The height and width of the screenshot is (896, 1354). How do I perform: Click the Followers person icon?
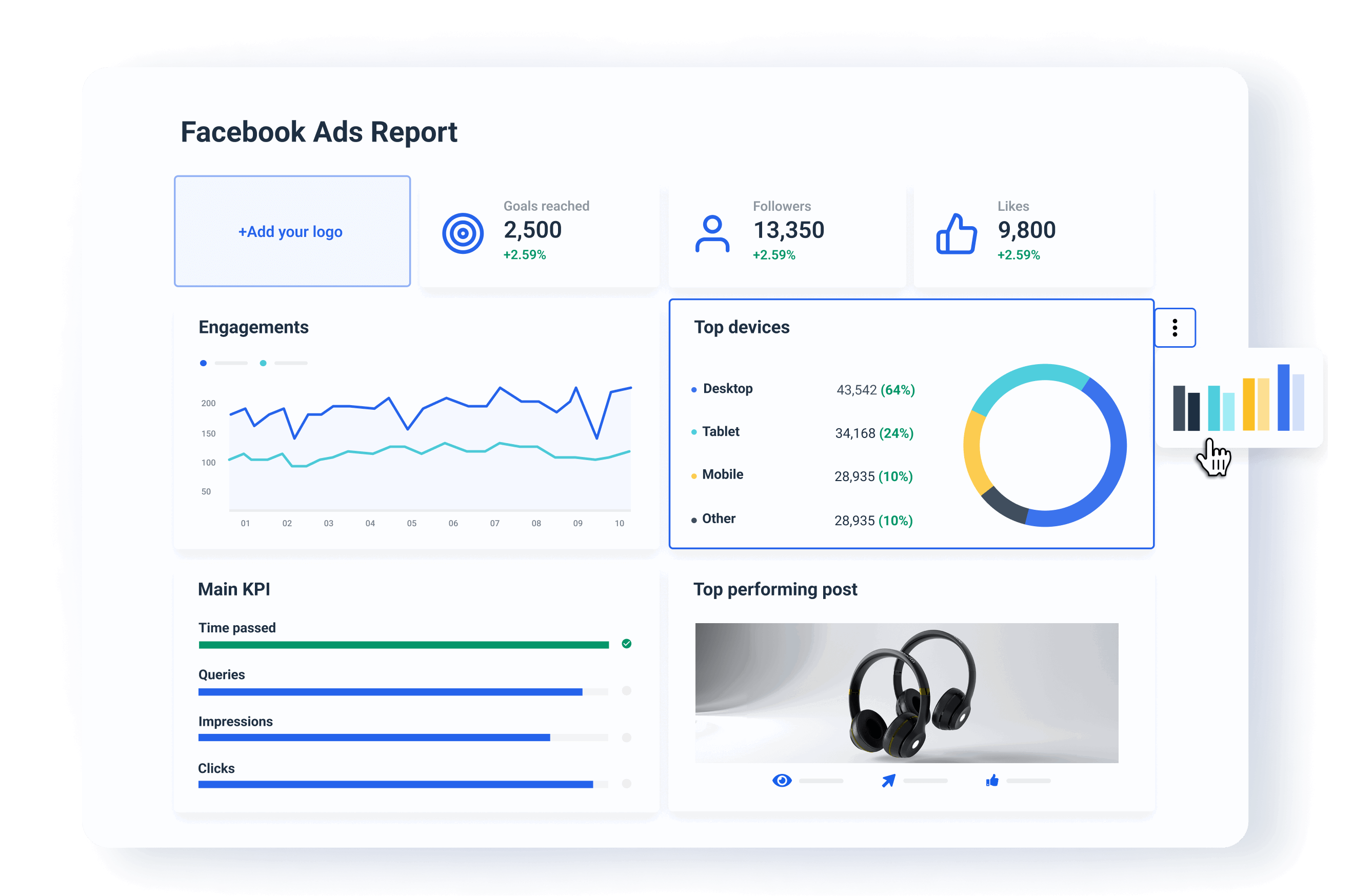point(712,232)
